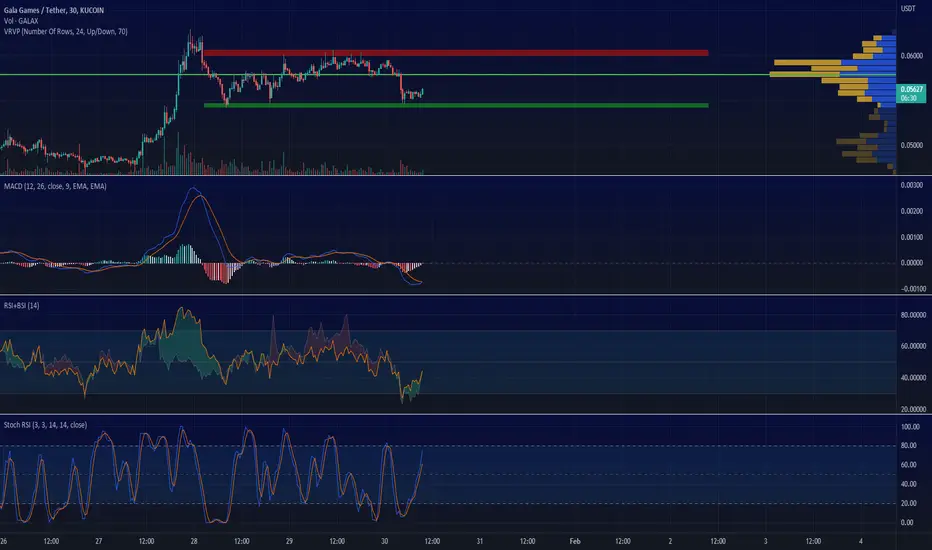932x550 pixels.
Task: Click the 31 date label on time axis
Action: [x=479, y=541]
